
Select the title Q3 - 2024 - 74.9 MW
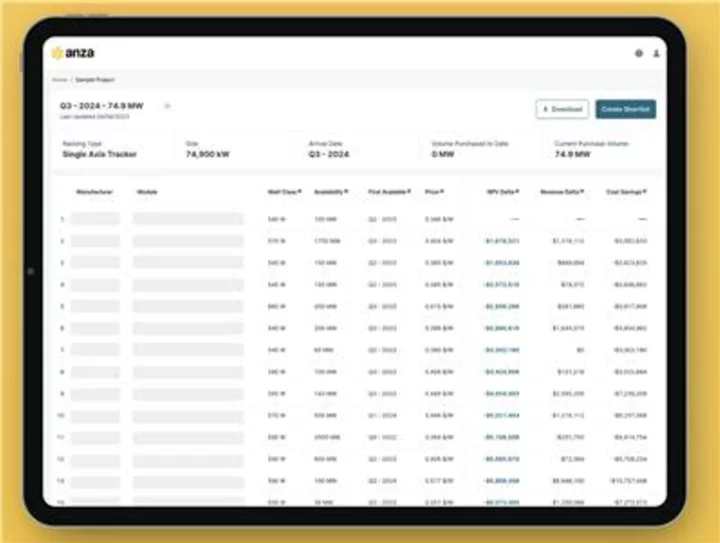[x=101, y=106]
